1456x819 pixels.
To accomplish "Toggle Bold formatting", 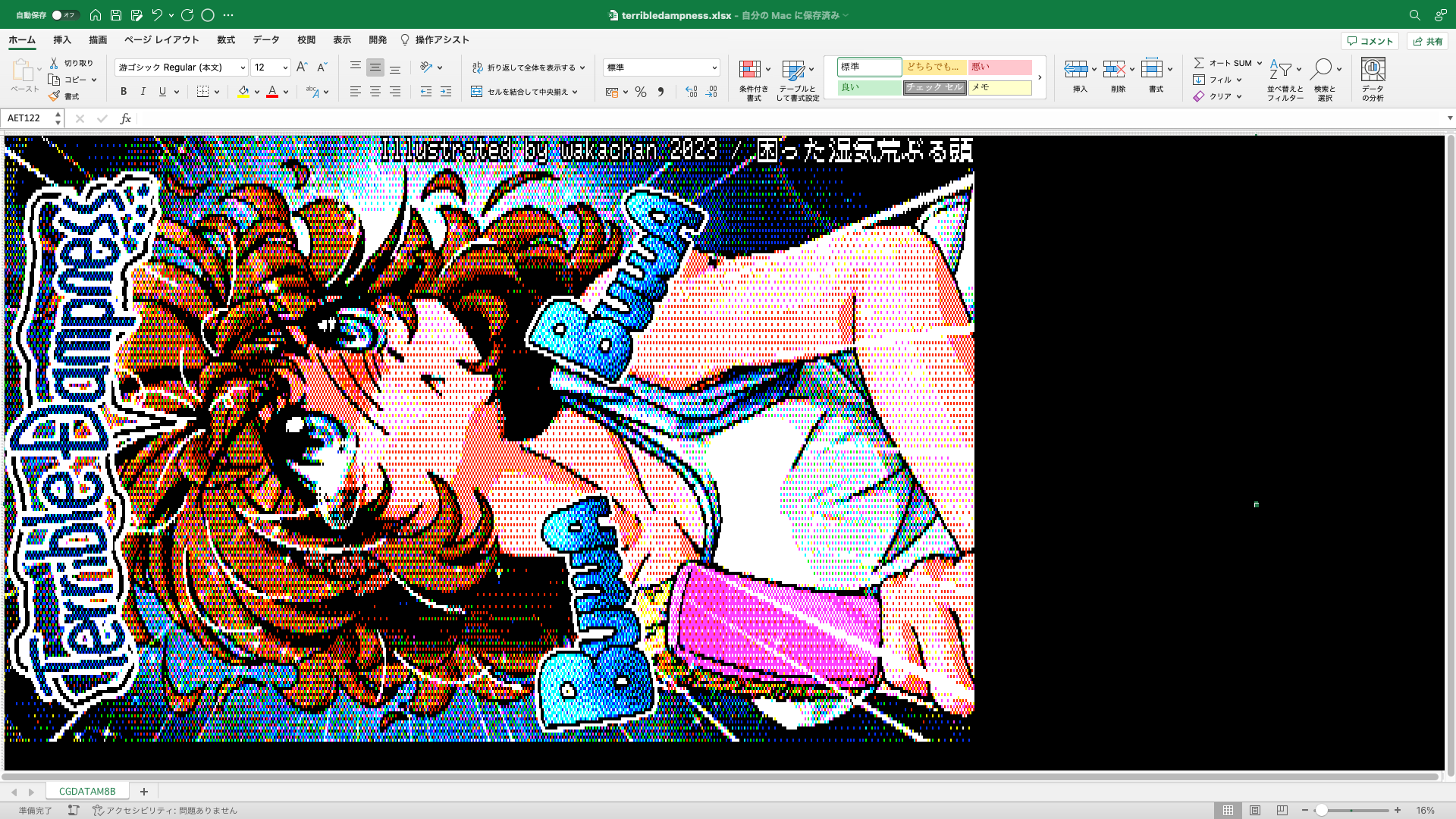I will click(x=124, y=92).
